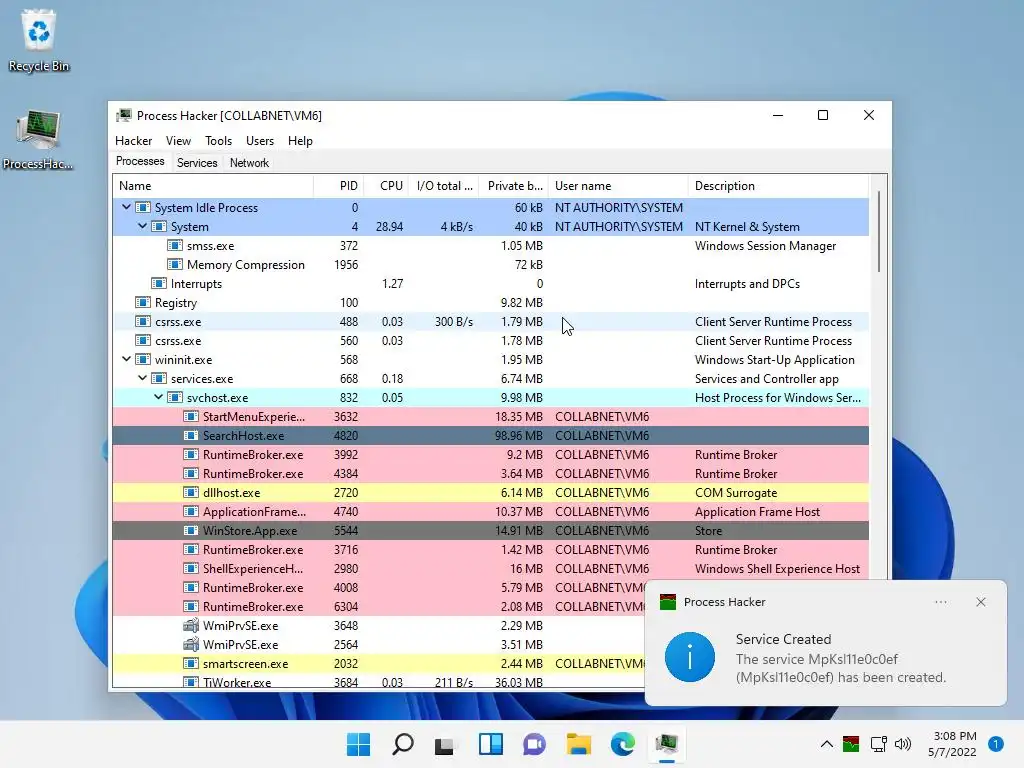
Task: Open the Hacker menu
Action: click(x=133, y=141)
